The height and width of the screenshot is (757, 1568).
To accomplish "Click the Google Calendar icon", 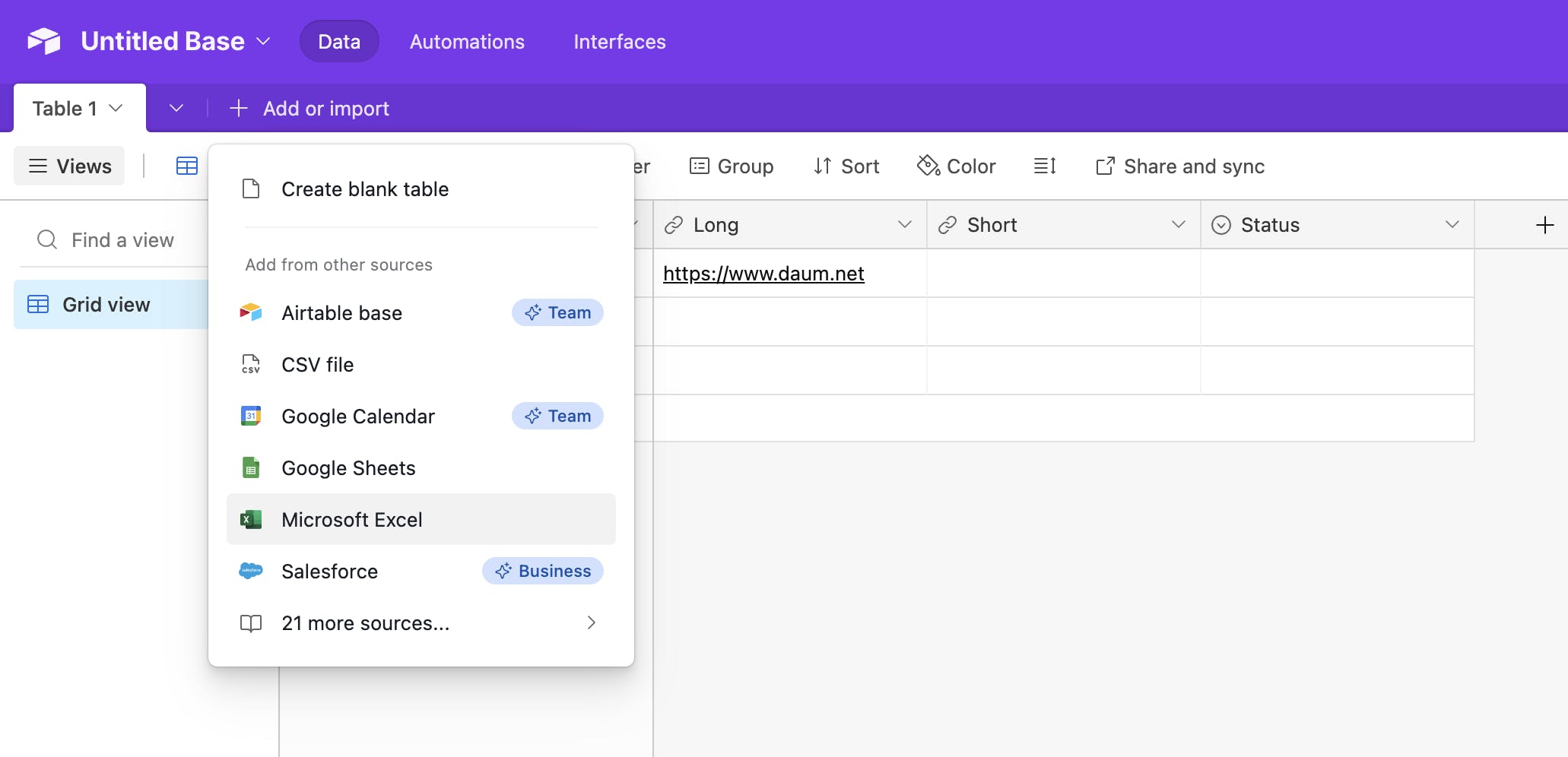I will click(251, 416).
